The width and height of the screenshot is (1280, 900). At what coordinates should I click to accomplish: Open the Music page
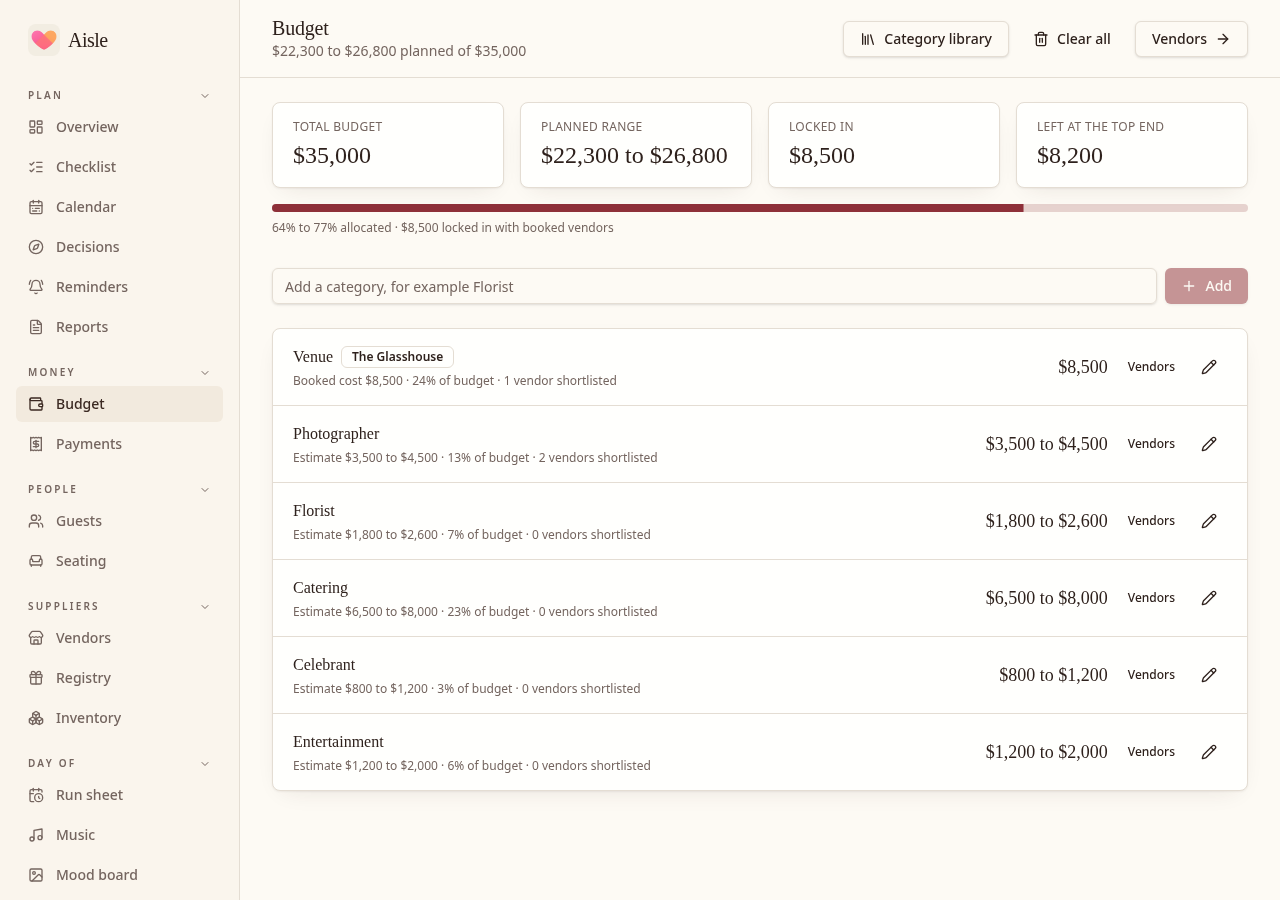tap(119, 835)
